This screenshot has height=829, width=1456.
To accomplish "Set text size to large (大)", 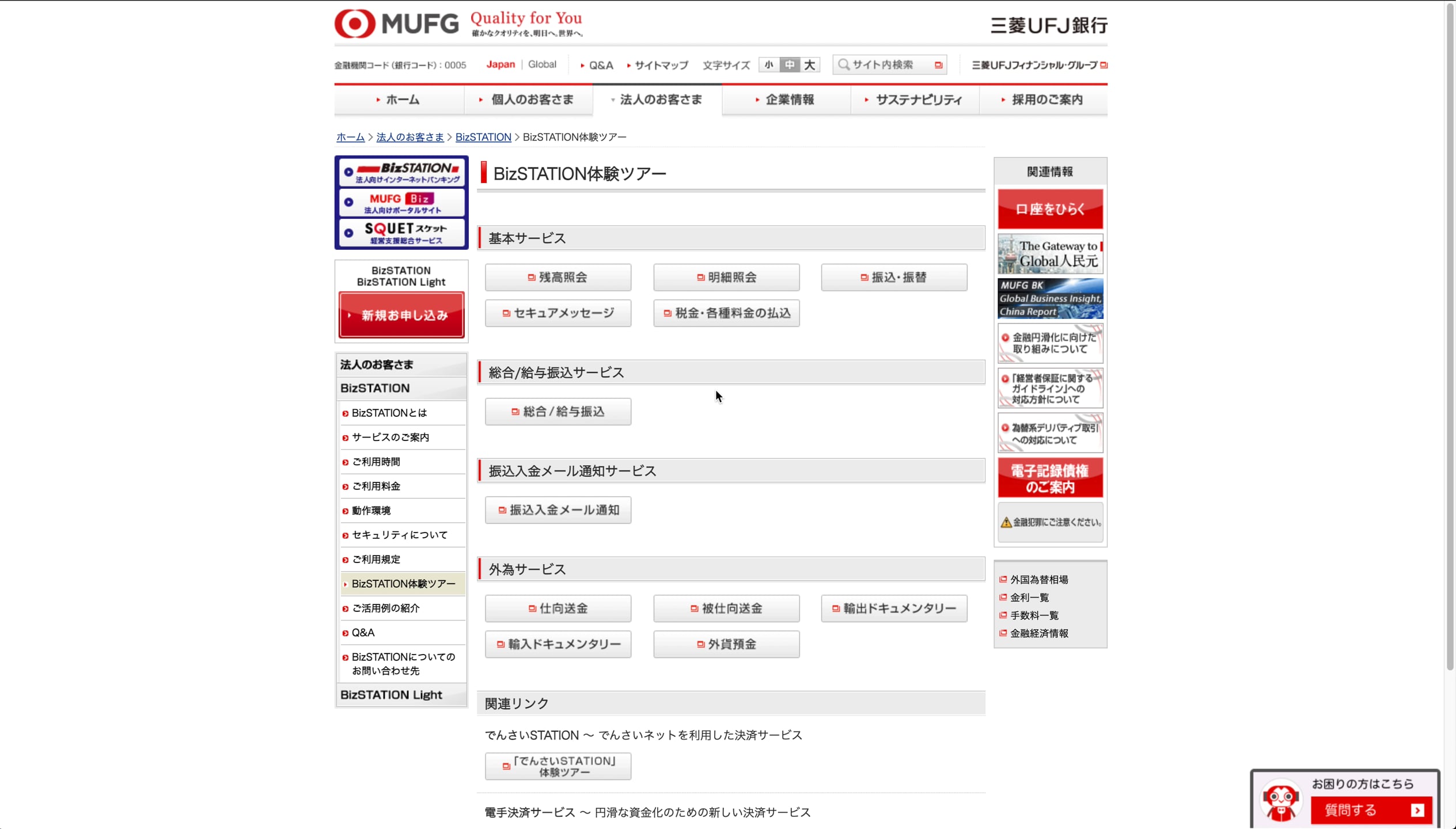I will pyautogui.click(x=810, y=64).
